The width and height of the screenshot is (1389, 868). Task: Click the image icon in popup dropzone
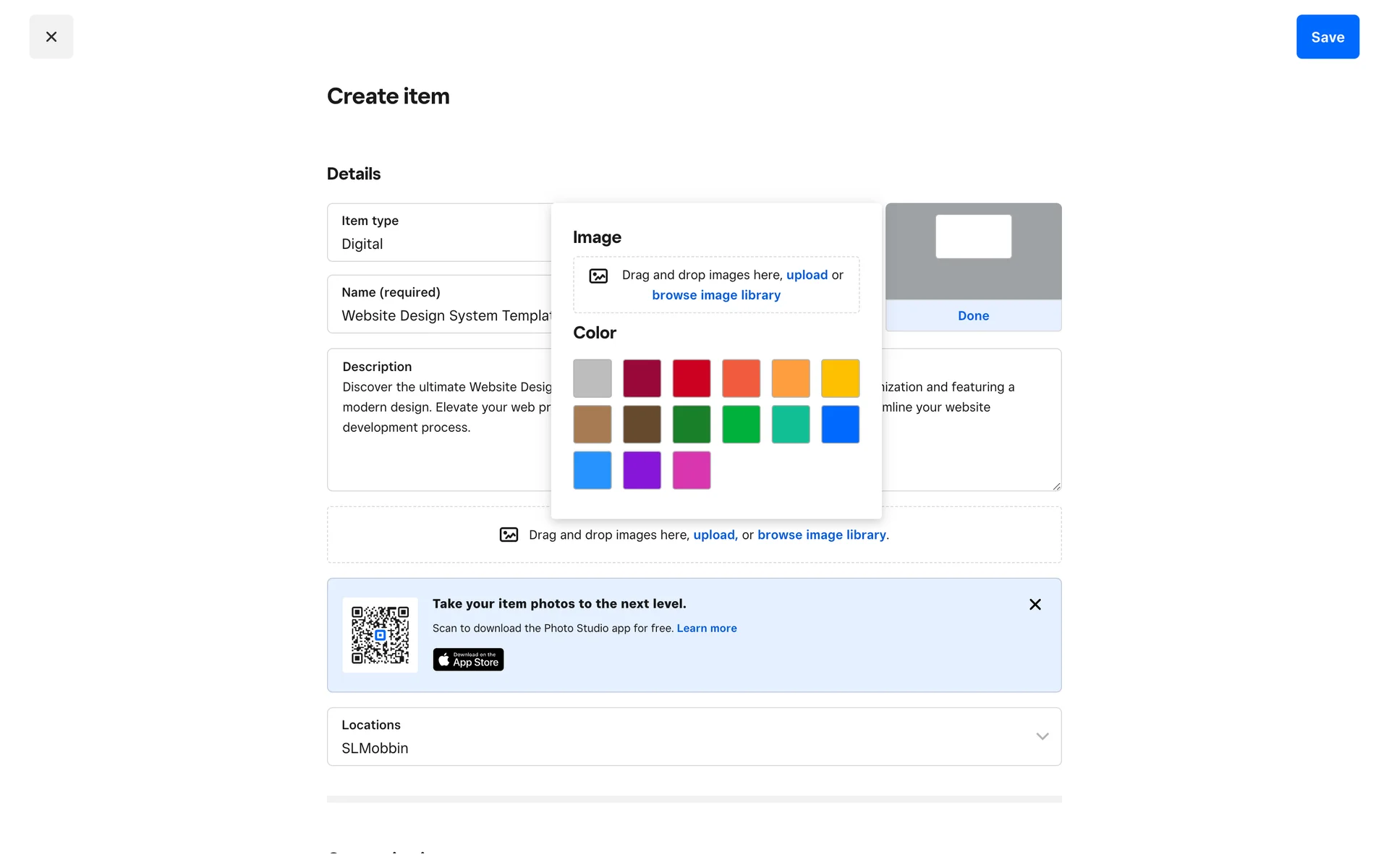598,276
